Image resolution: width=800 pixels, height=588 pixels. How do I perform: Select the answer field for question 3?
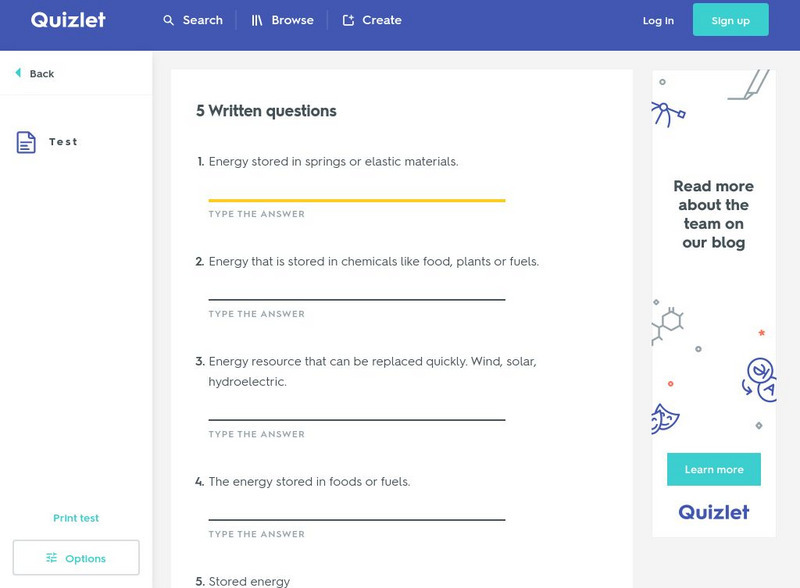pyautogui.click(x=356, y=408)
